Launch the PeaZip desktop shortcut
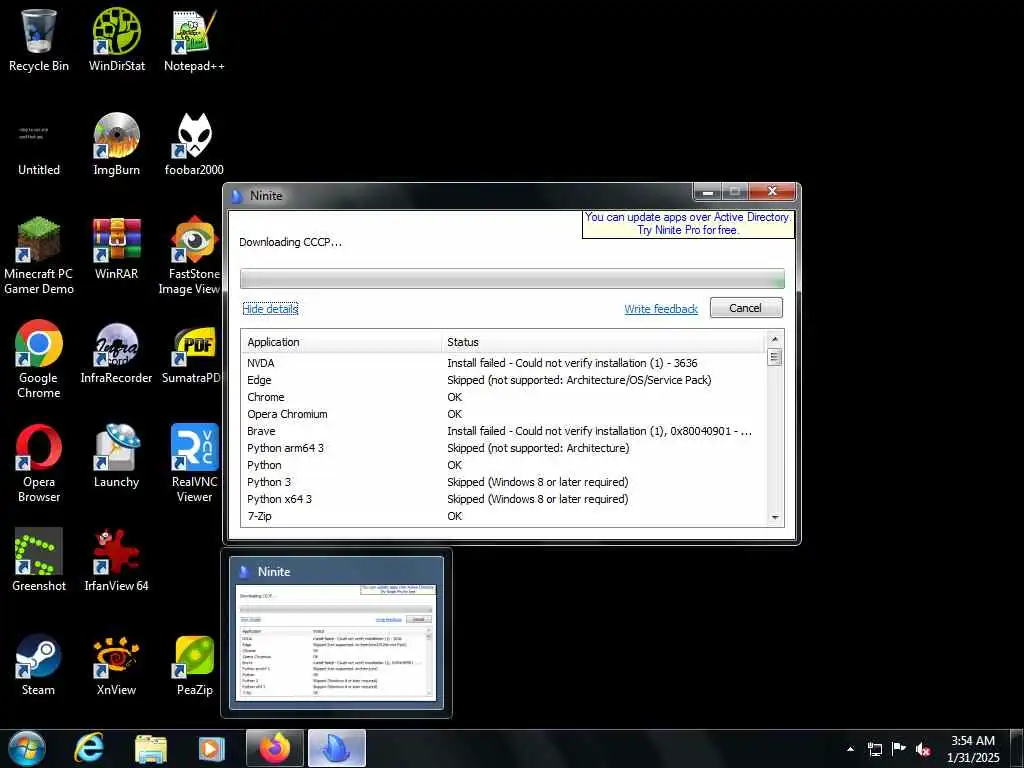 (x=194, y=665)
